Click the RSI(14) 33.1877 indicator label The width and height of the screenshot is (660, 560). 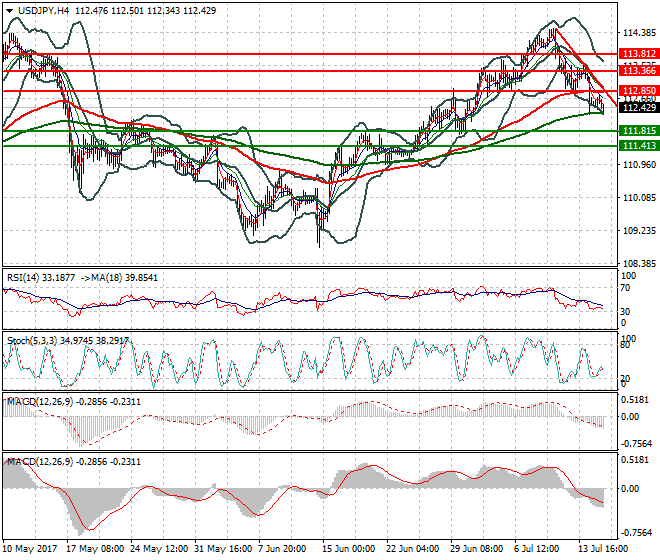point(41,277)
